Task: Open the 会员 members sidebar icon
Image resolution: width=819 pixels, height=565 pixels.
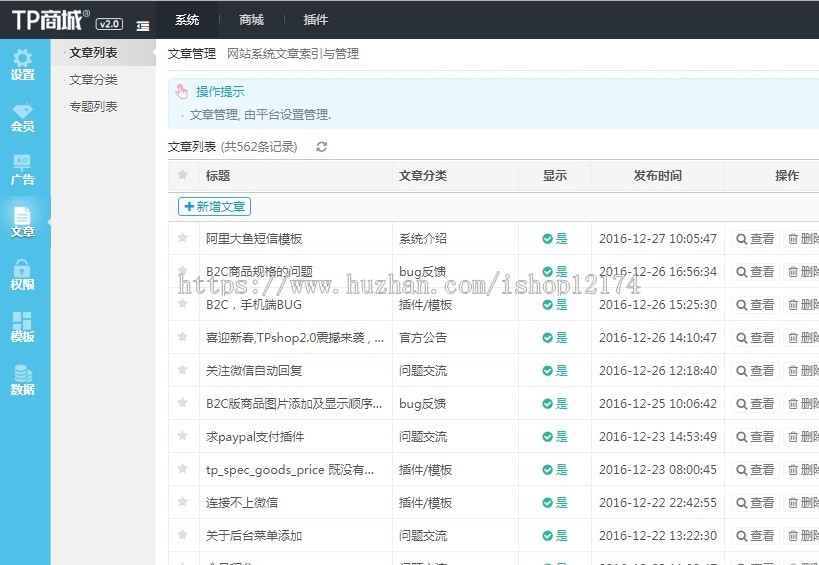Action: click(x=22, y=117)
